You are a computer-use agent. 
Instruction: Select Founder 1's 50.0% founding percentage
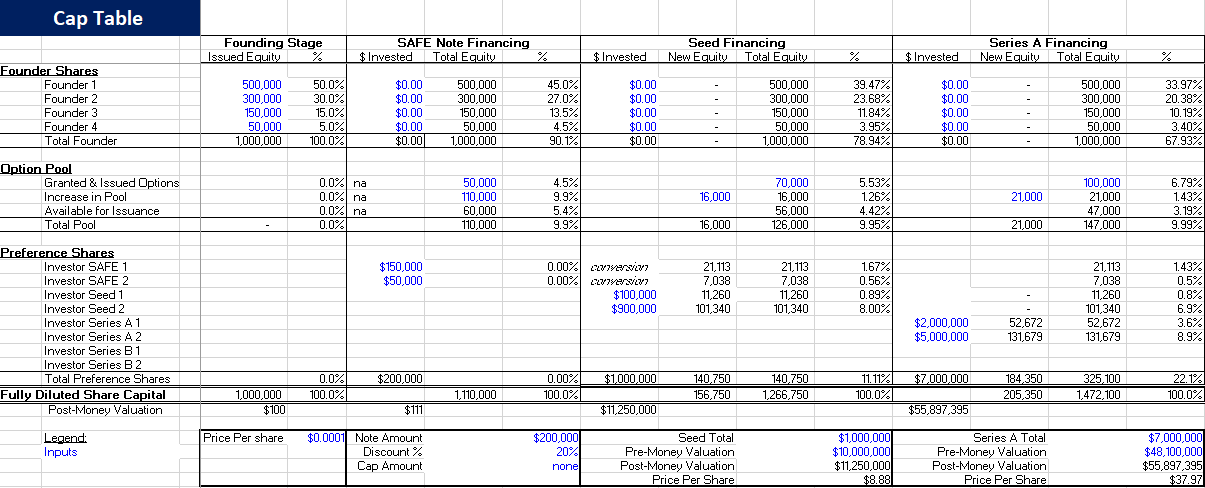click(x=331, y=85)
